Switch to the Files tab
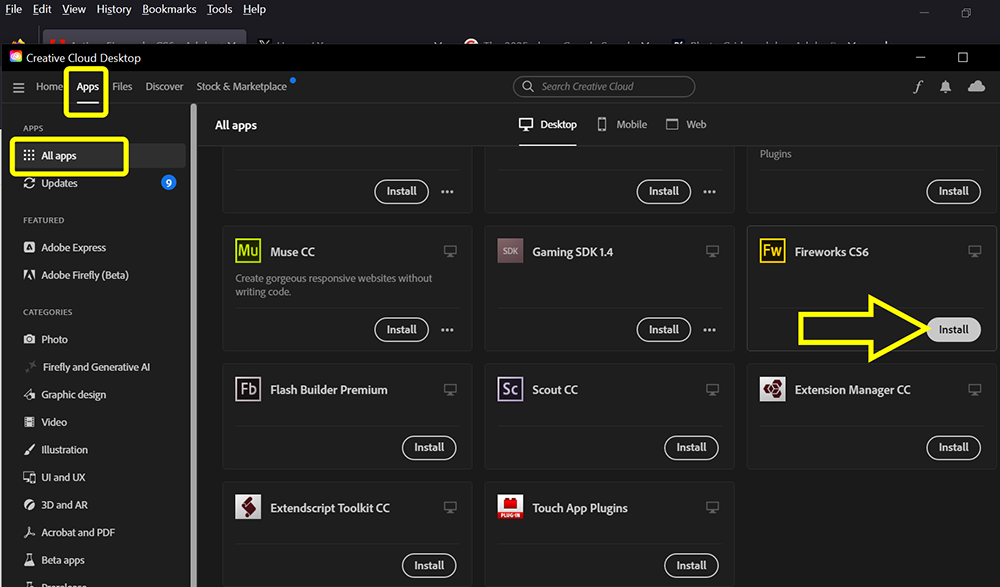This screenshot has width=1000, height=587. (x=122, y=87)
